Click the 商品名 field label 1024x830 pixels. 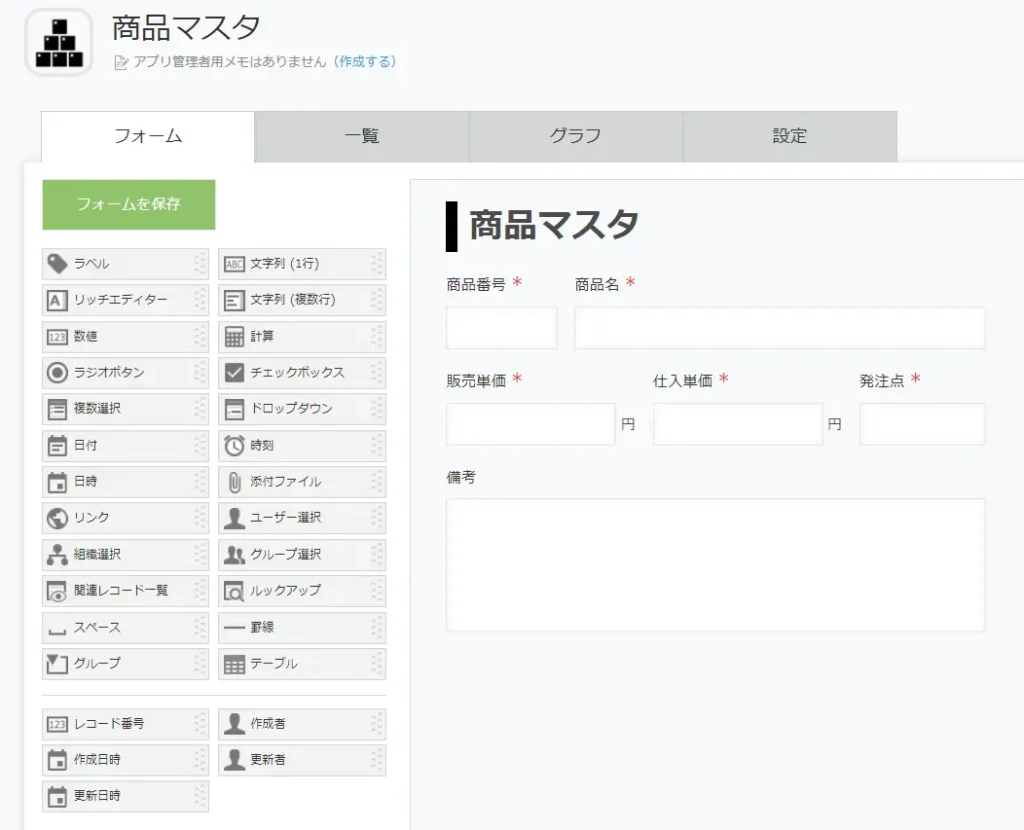coord(597,285)
